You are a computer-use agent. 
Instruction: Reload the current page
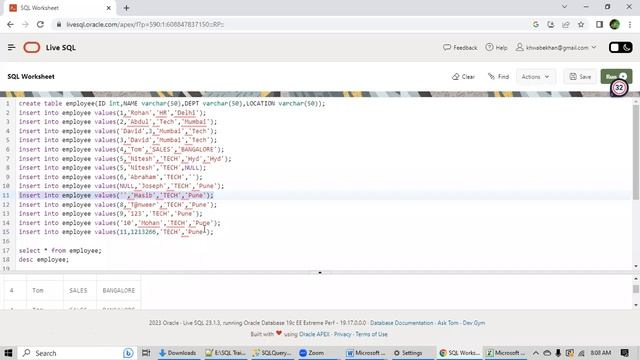40,24
